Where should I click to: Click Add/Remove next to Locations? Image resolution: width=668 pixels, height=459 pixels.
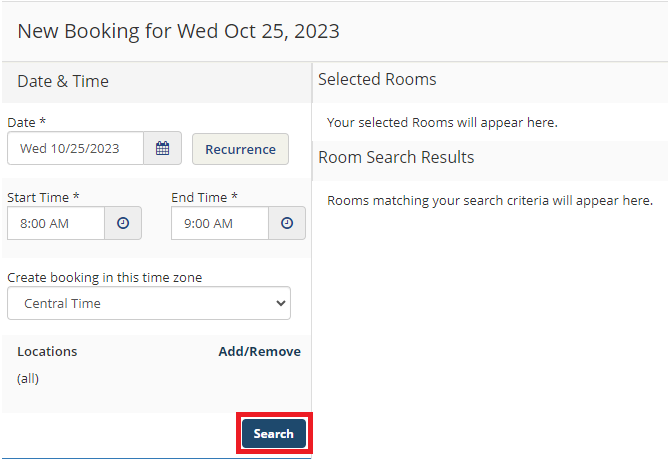[259, 352]
